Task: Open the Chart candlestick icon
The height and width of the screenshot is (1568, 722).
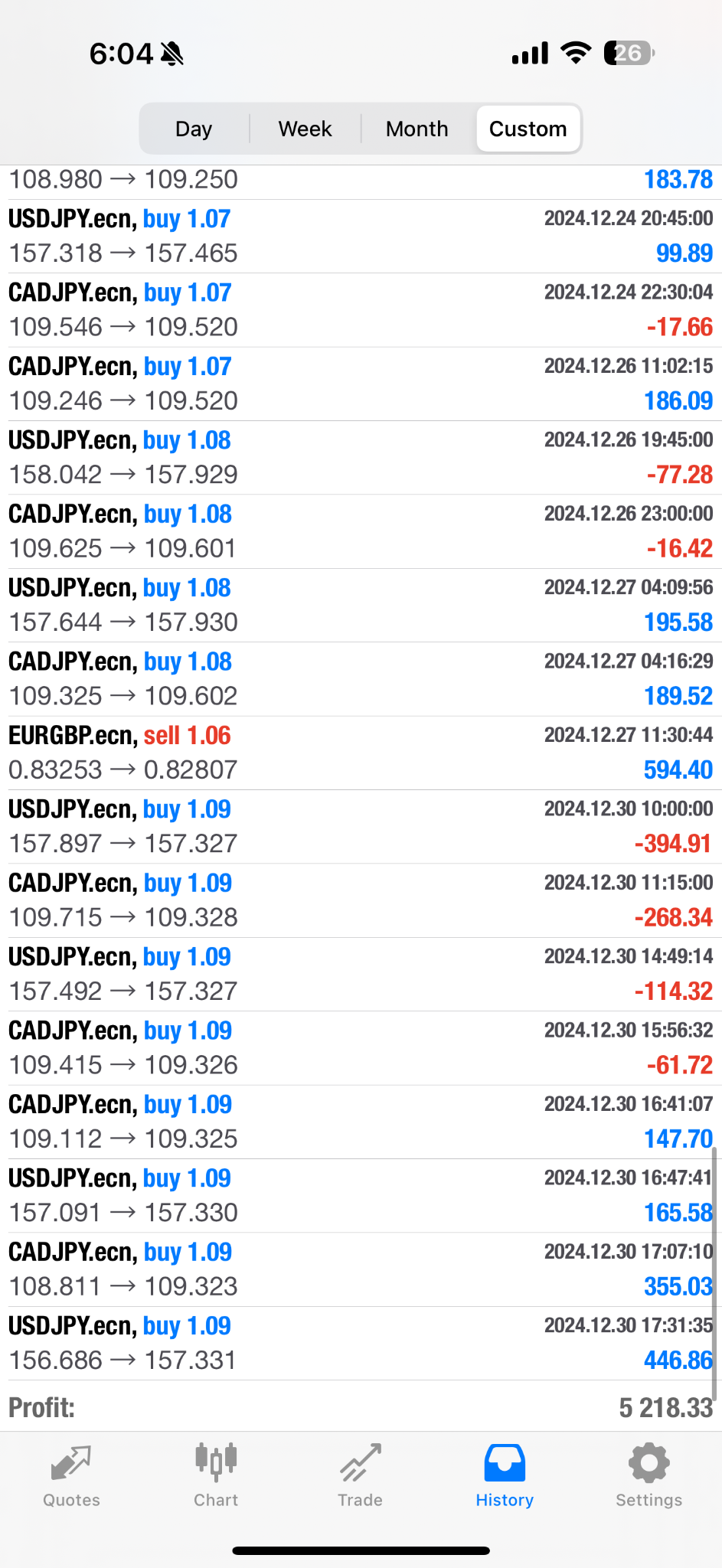Action: click(x=216, y=1461)
